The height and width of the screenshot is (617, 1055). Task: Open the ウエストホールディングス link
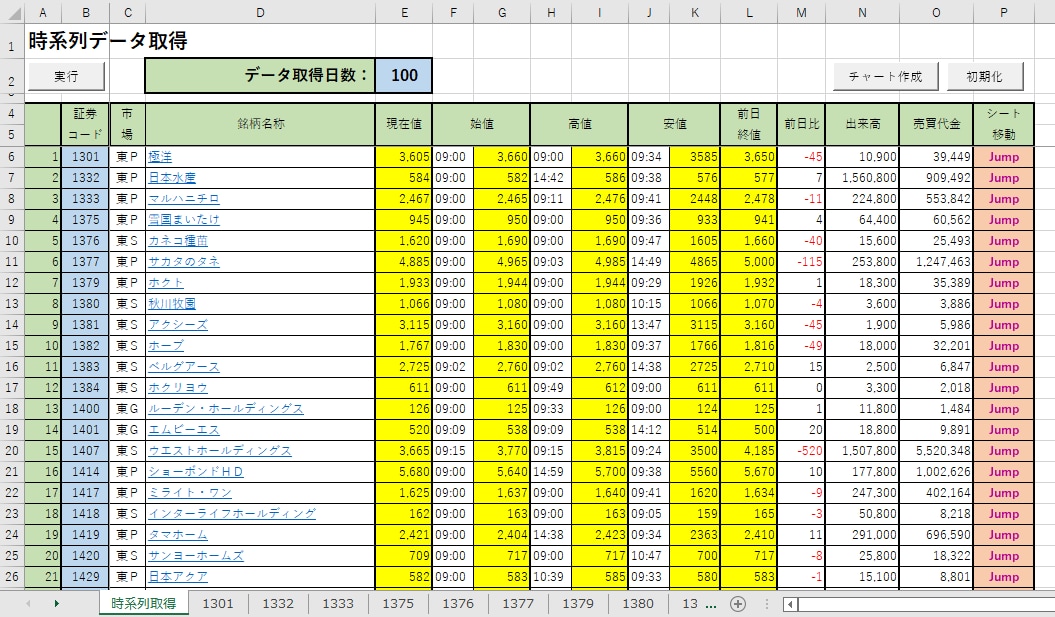point(220,451)
